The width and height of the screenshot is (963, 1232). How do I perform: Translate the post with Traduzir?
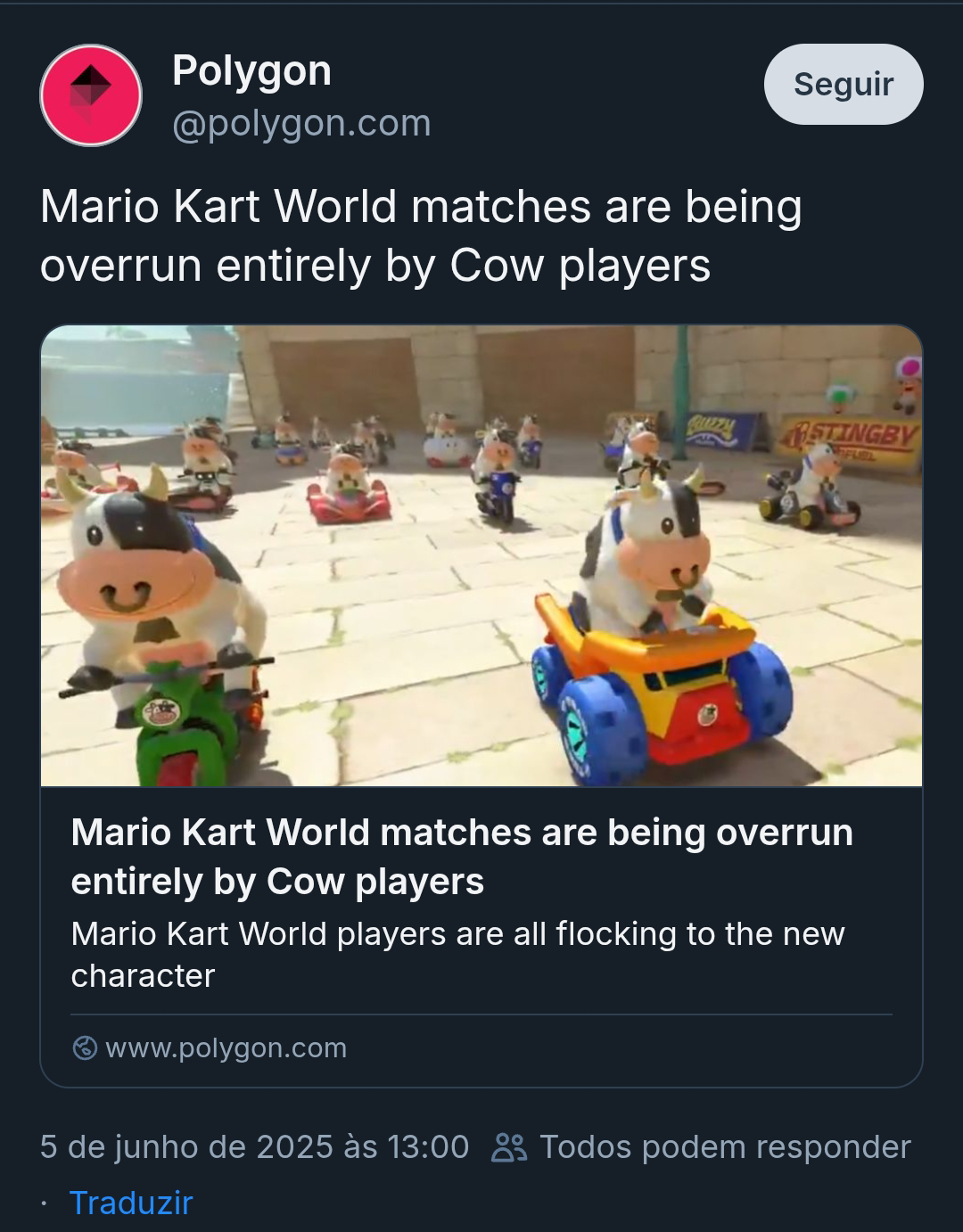pos(131,1203)
